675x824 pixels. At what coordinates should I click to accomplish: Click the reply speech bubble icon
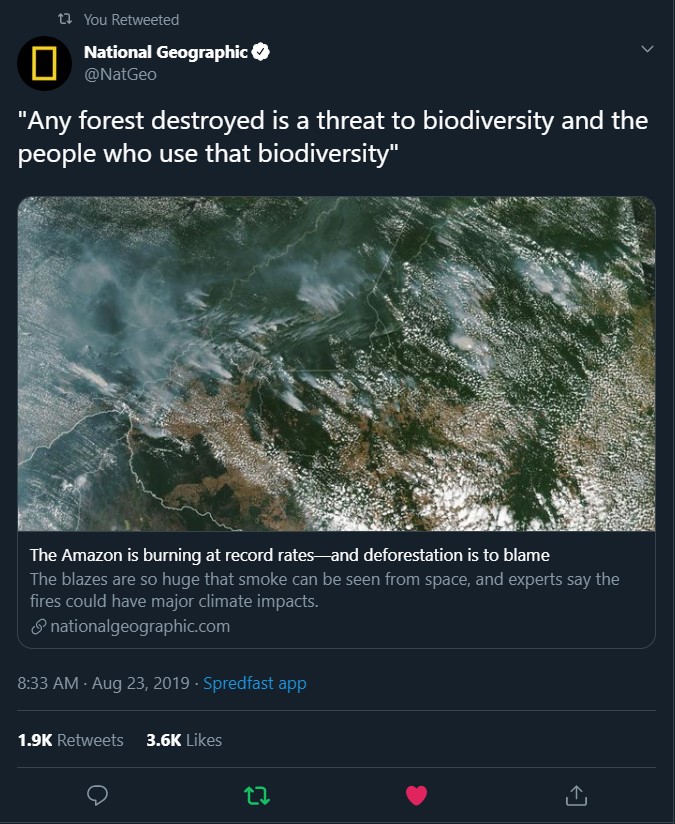pos(97,795)
